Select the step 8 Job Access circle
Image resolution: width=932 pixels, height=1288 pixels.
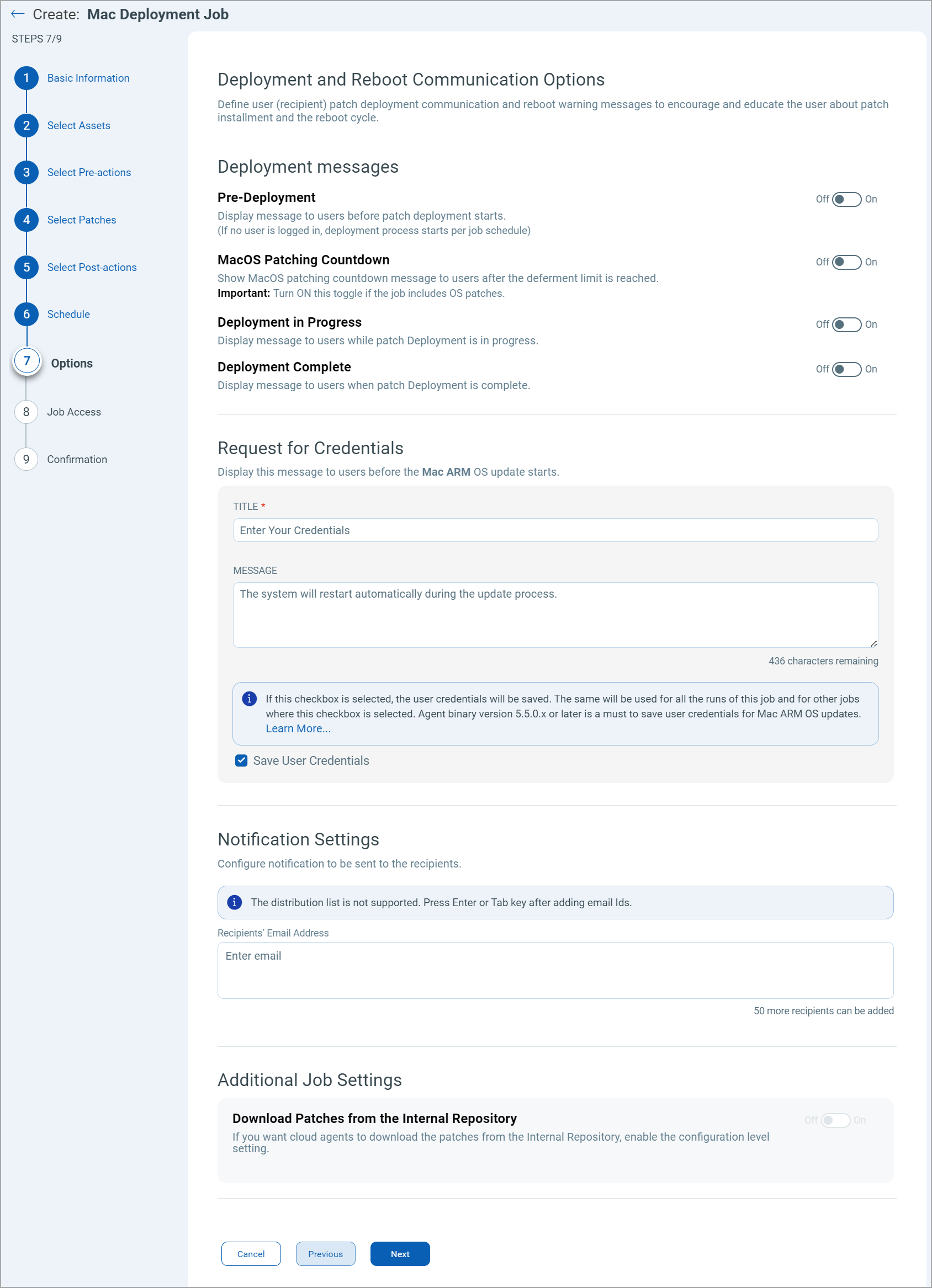coord(26,412)
